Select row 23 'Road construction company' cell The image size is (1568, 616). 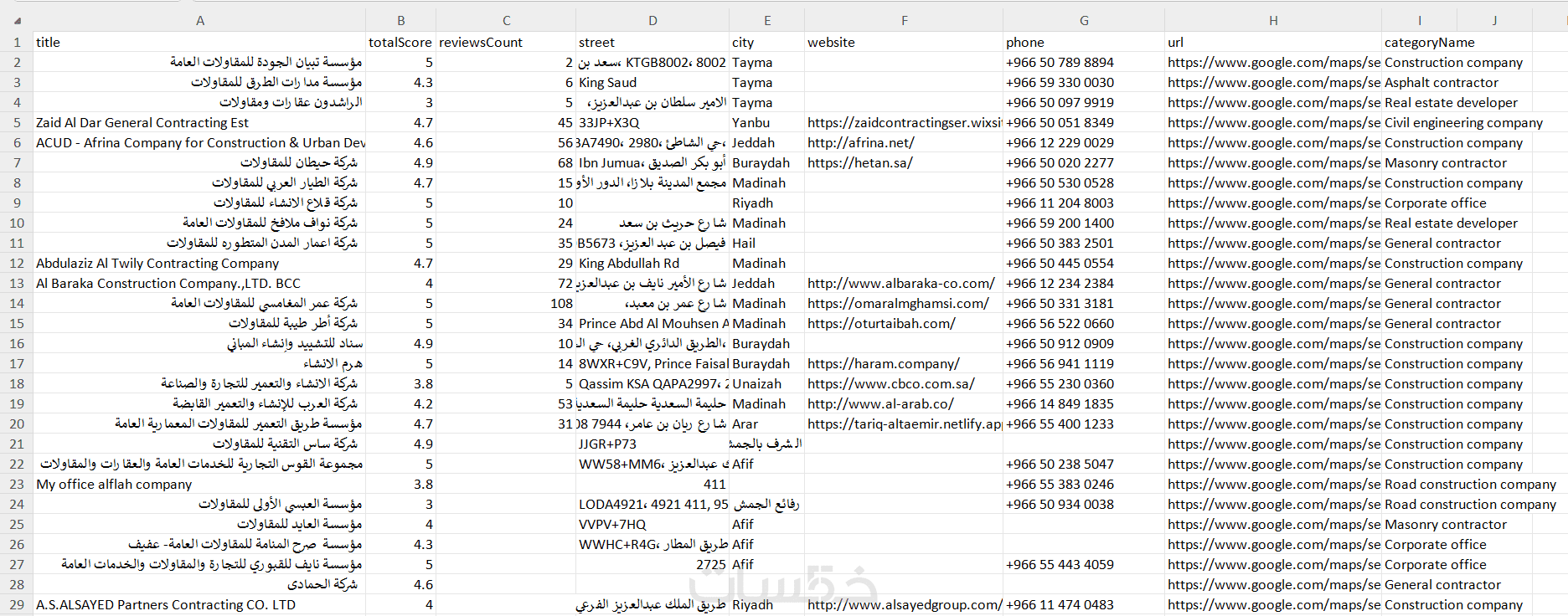coord(1470,484)
